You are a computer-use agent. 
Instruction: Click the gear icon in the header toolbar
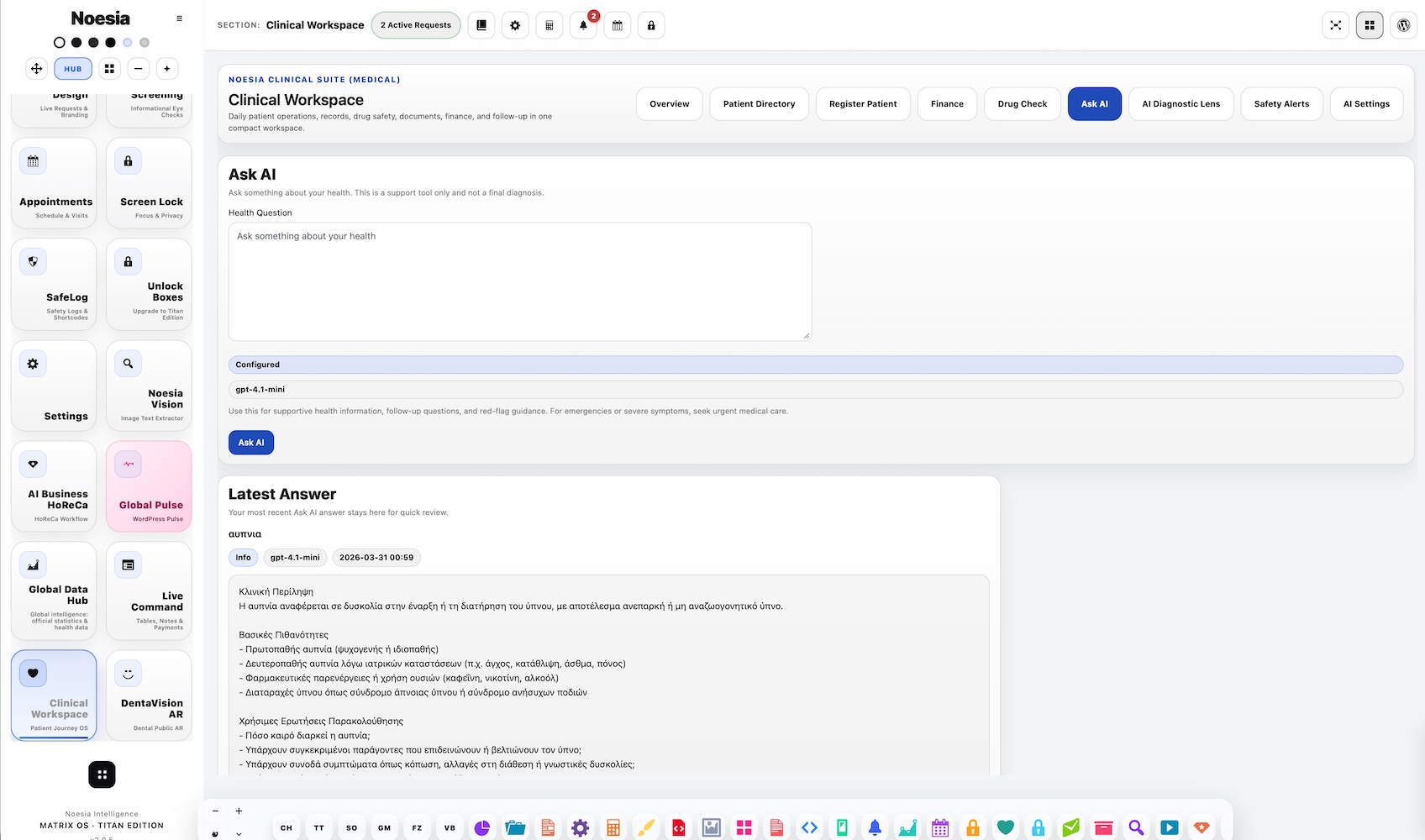coord(515,25)
